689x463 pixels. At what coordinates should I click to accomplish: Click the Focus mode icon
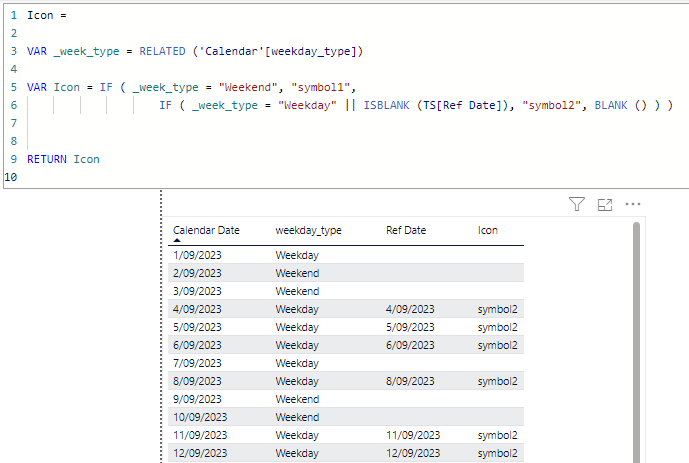tap(605, 205)
